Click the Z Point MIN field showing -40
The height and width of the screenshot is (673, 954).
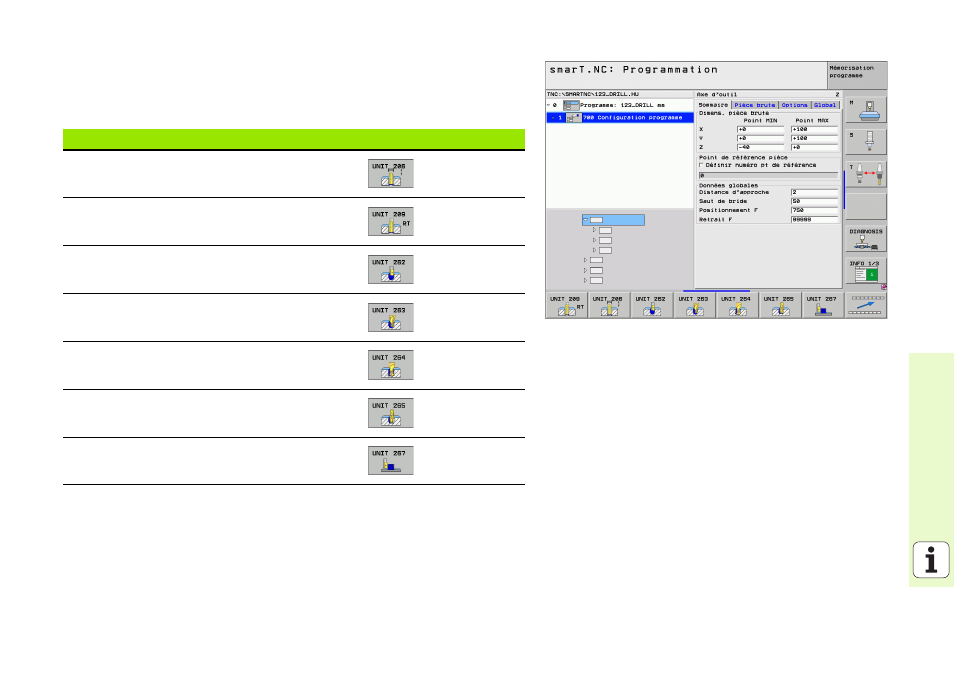pos(760,147)
